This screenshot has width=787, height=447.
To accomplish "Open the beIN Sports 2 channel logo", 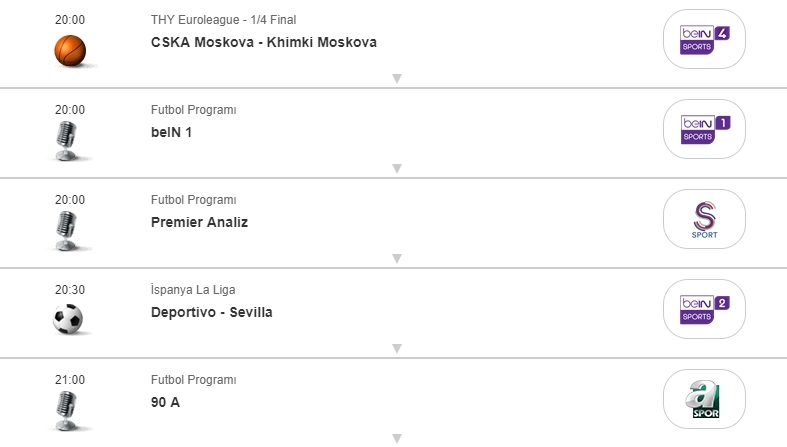I will (705, 309).
